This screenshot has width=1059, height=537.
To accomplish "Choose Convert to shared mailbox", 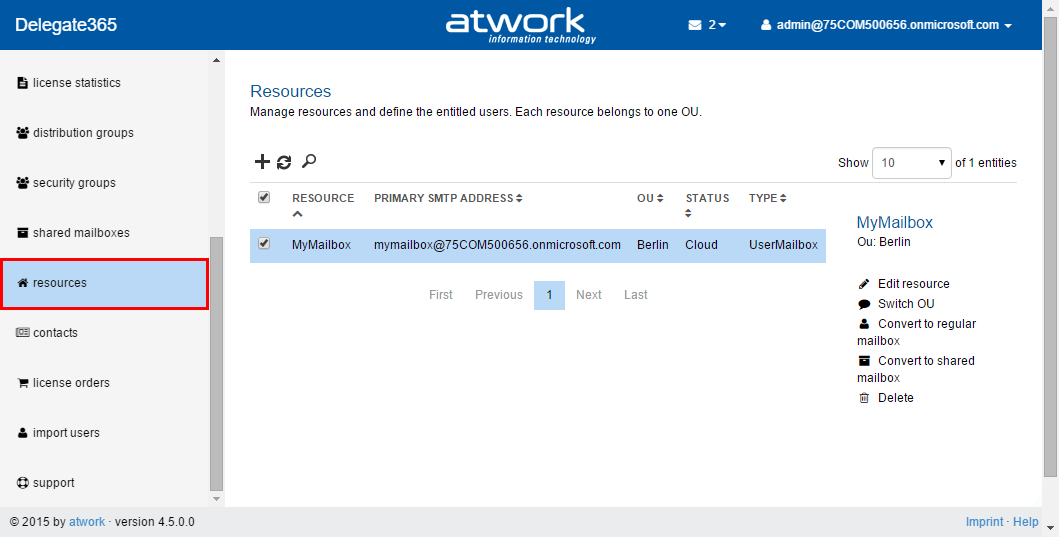I will pos(916,369).
